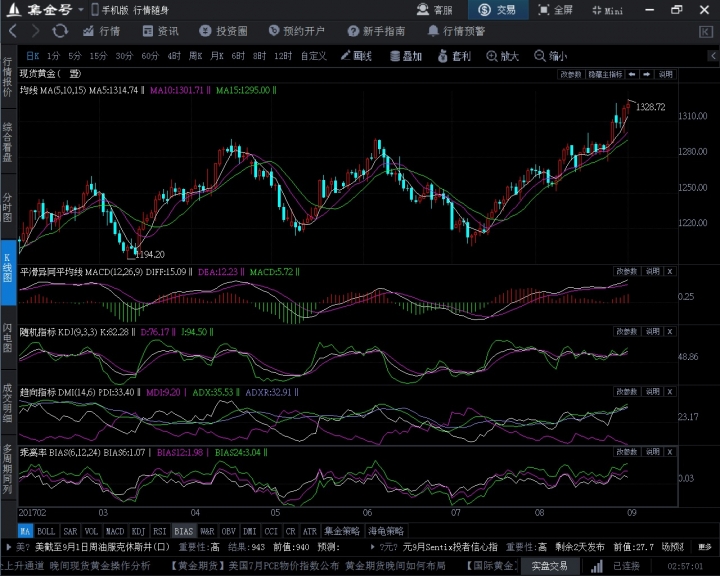
Task: Click the 交易 trade button at top
Action: tap(497, 10)
